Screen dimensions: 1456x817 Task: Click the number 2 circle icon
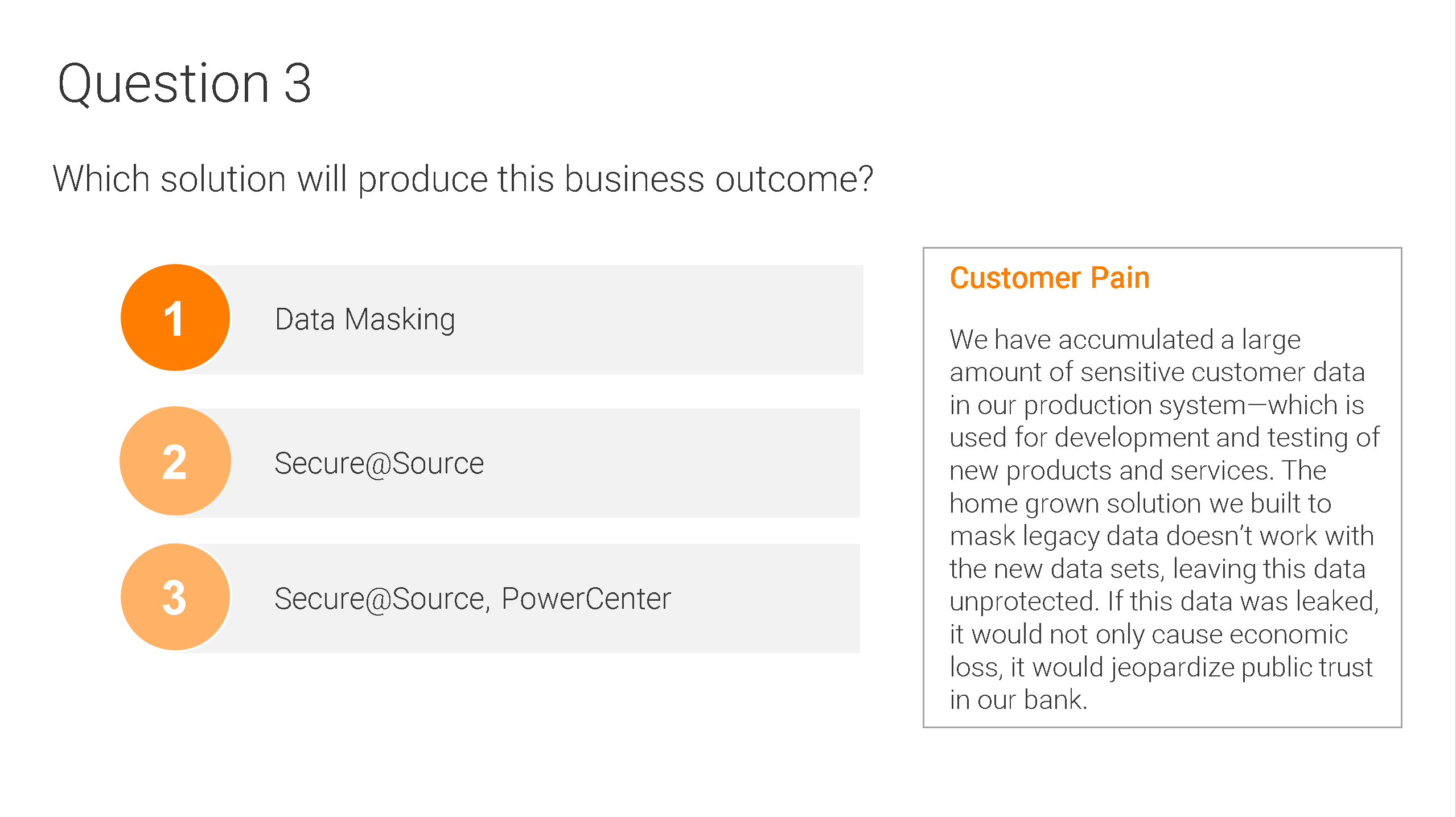[175, 461]
